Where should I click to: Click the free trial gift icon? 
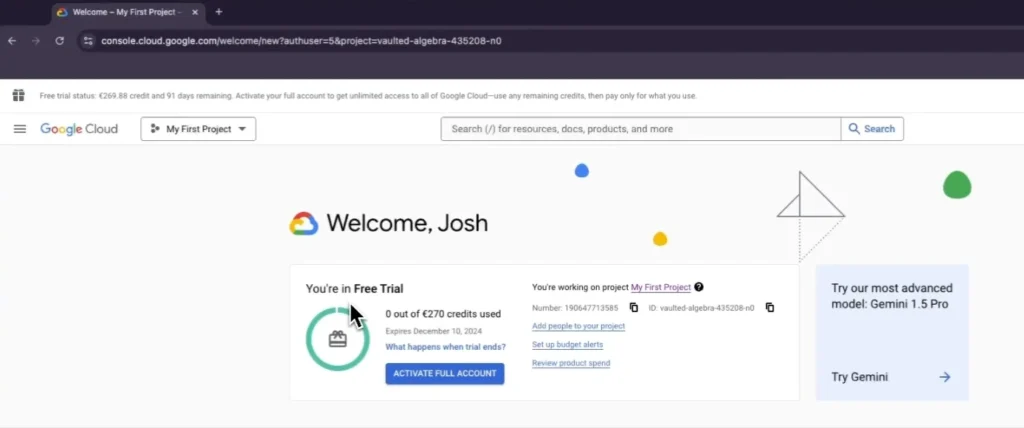tap(18, 96)
